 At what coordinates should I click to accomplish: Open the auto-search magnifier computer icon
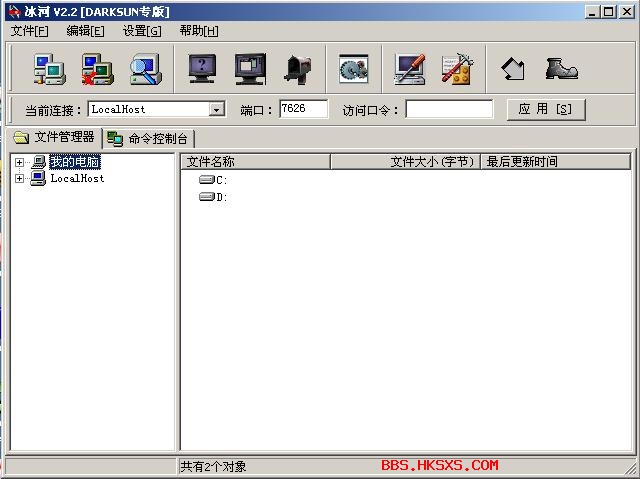[146, 69]
